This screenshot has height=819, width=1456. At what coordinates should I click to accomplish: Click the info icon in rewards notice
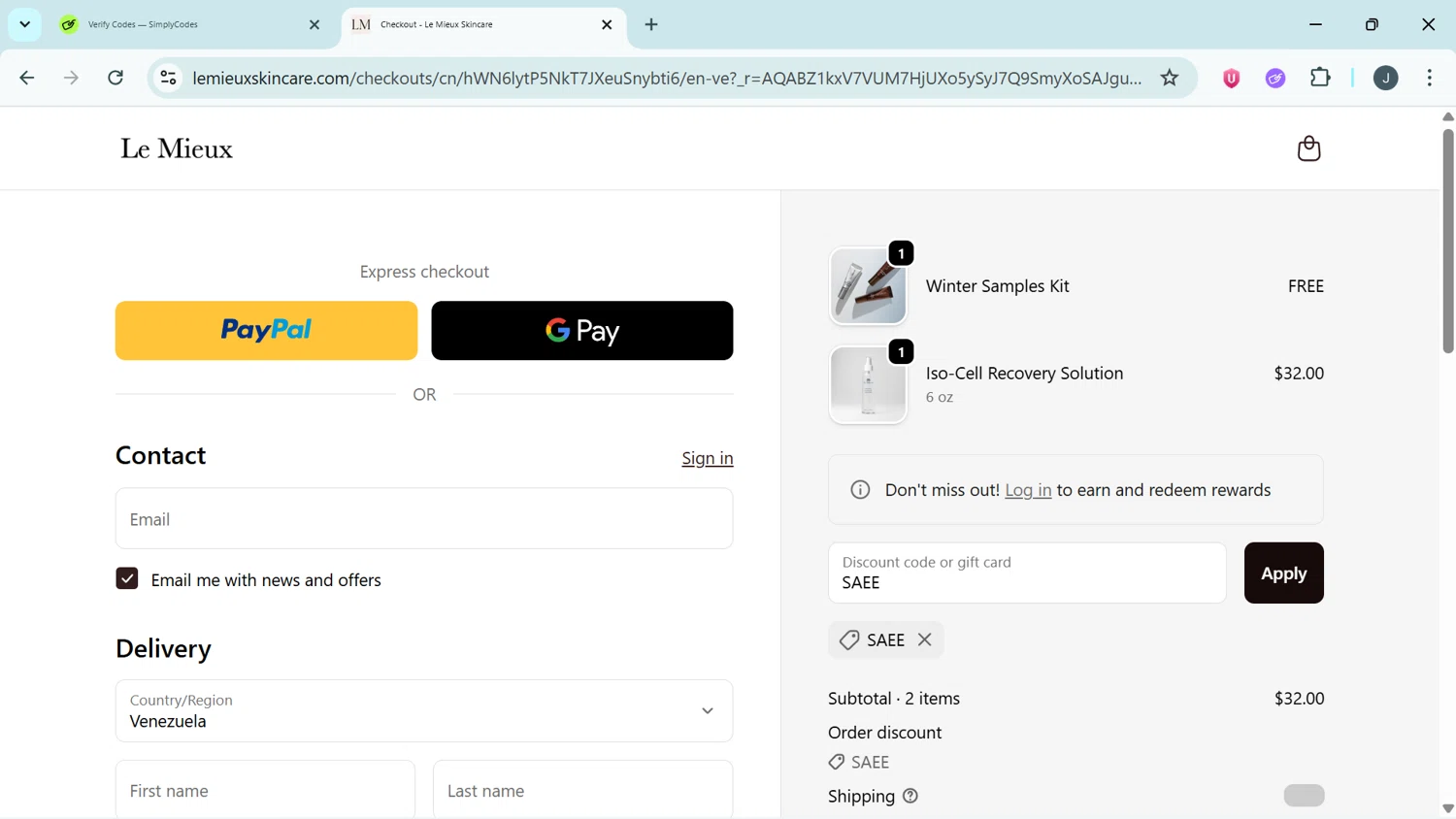click(860, 490)
